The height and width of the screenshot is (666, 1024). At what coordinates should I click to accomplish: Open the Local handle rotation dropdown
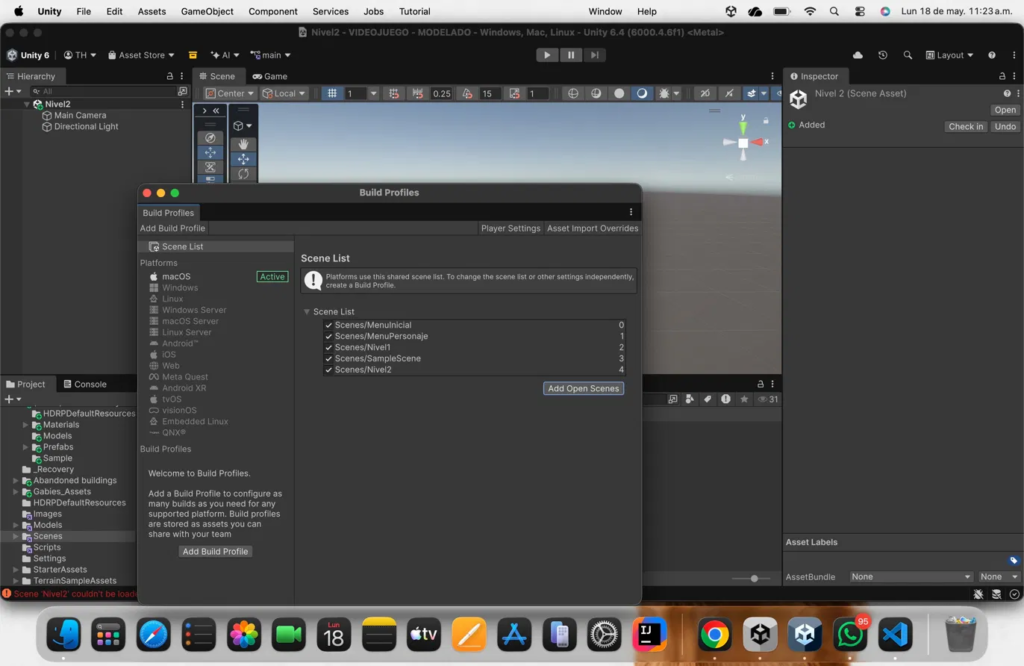click(283, 93)
